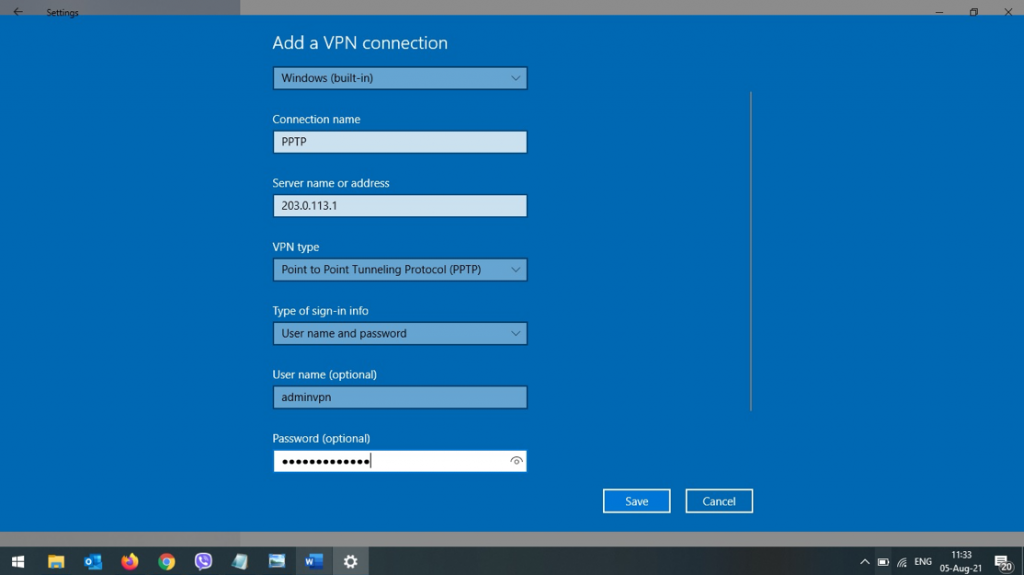Open File Explorer from the taskbar

pyautogui.click(x=56, y=561)
